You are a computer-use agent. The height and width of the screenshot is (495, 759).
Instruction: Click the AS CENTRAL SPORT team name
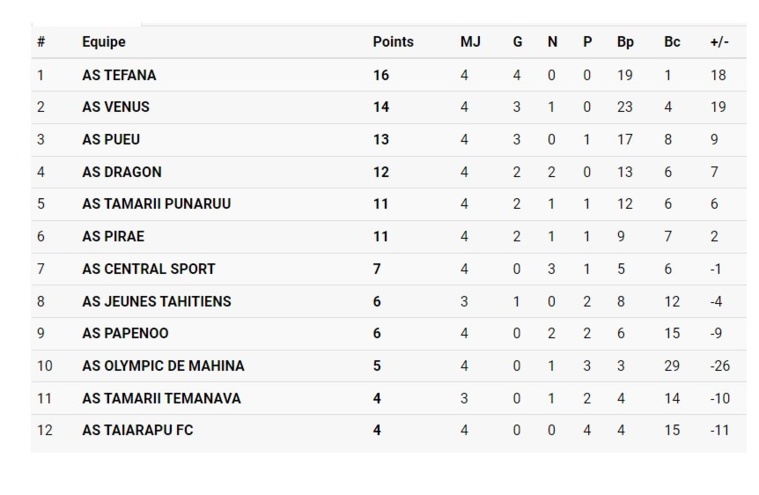[148, 269]
